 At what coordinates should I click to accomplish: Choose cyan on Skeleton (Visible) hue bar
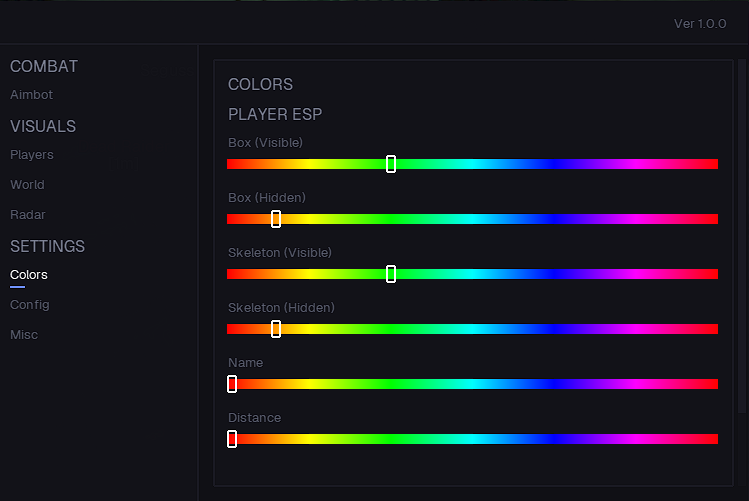click(473, 274)
